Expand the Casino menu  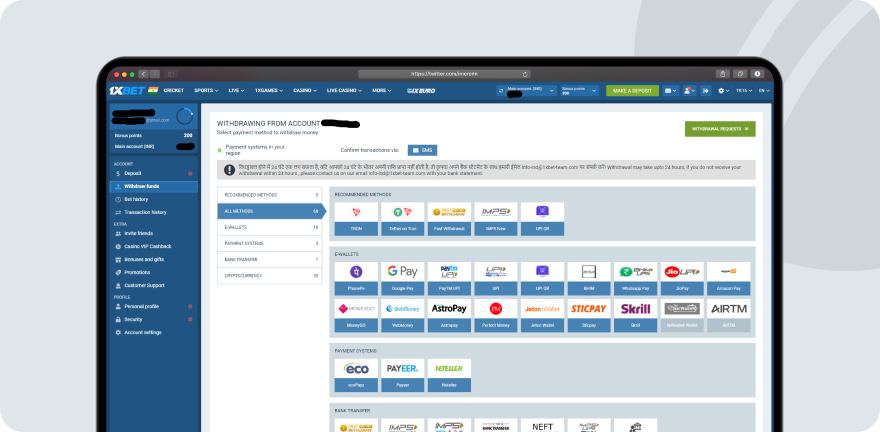pyautogui.click(x=305, y=90)
